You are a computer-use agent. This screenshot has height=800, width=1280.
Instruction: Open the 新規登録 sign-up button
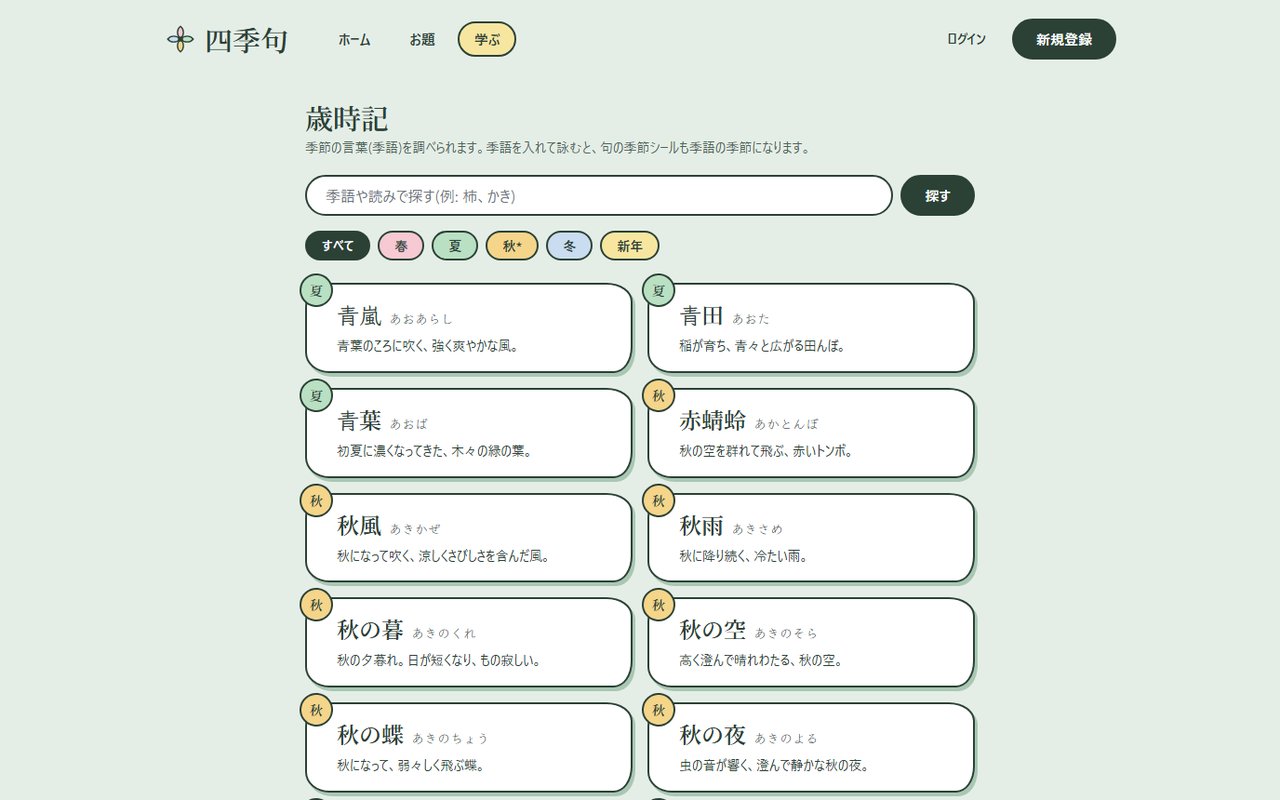click(x=1064, y=39)
